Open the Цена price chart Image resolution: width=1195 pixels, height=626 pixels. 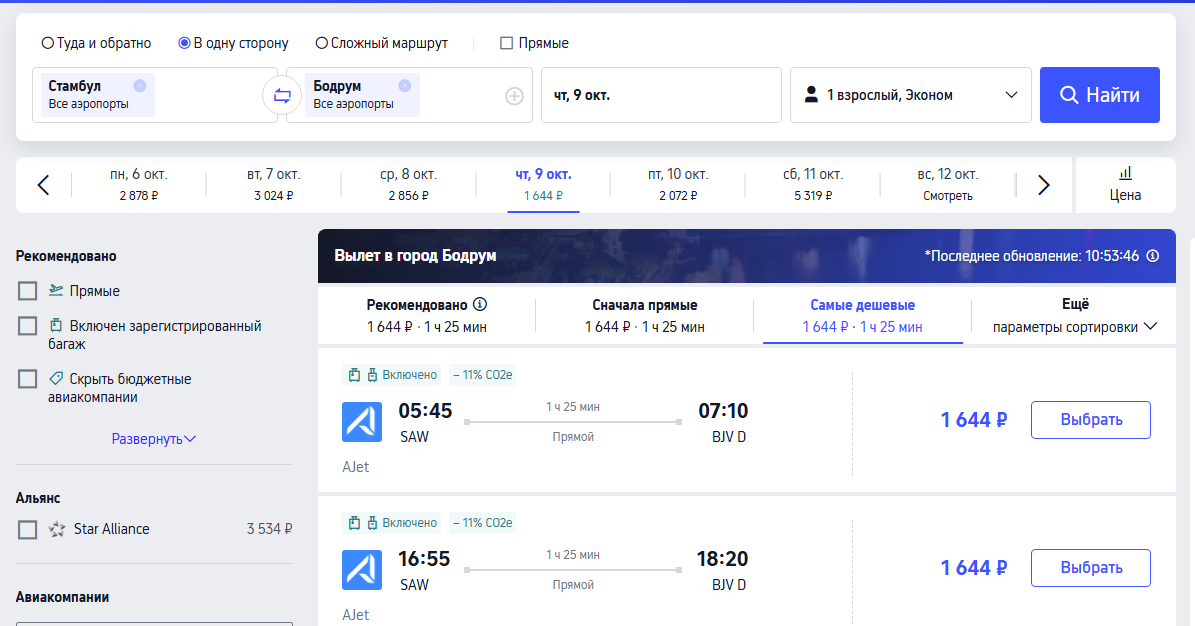click(x=1125, y=185)
